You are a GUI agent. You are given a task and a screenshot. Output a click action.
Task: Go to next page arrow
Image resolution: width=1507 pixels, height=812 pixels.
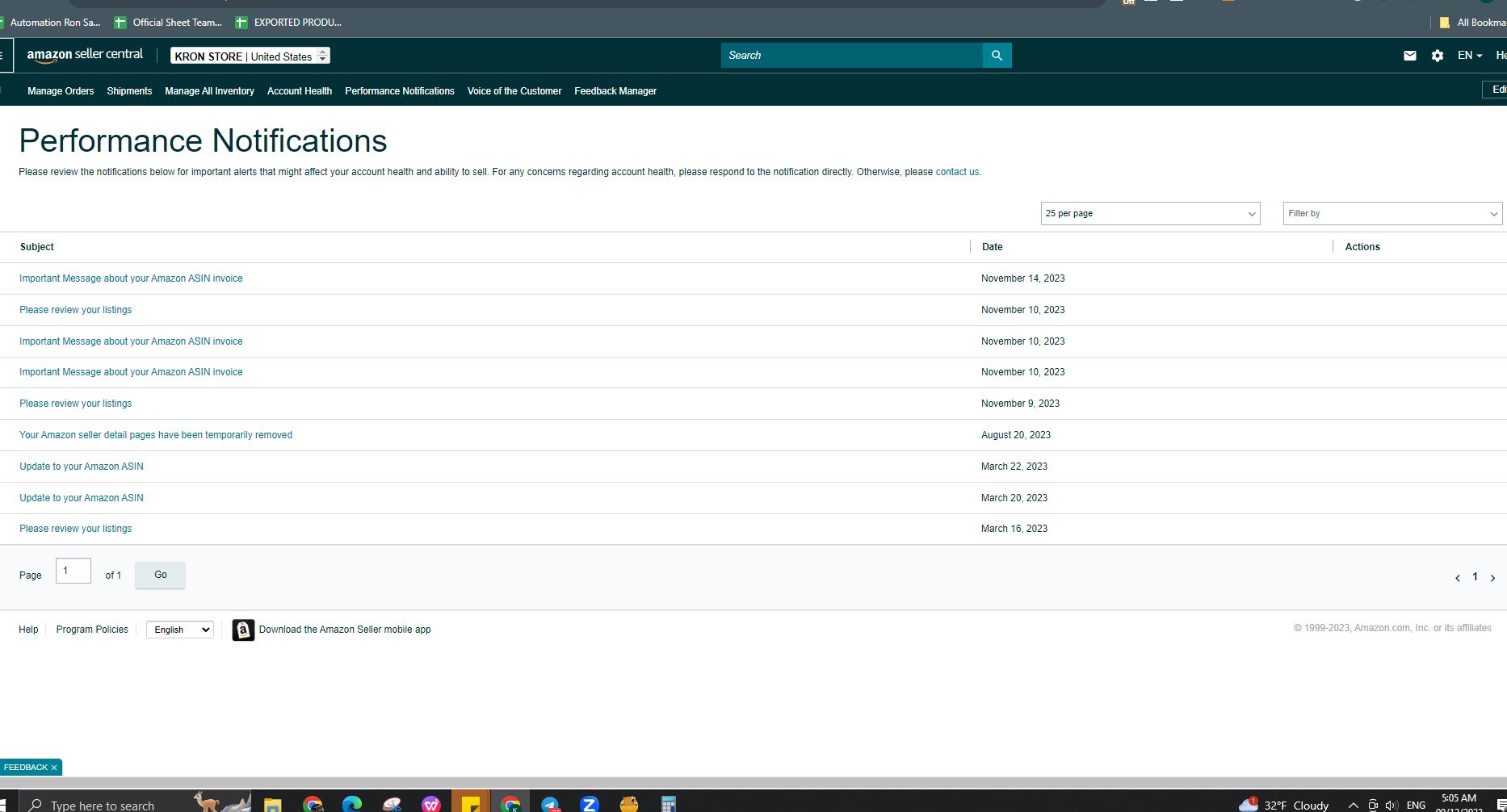point(1492,578)
